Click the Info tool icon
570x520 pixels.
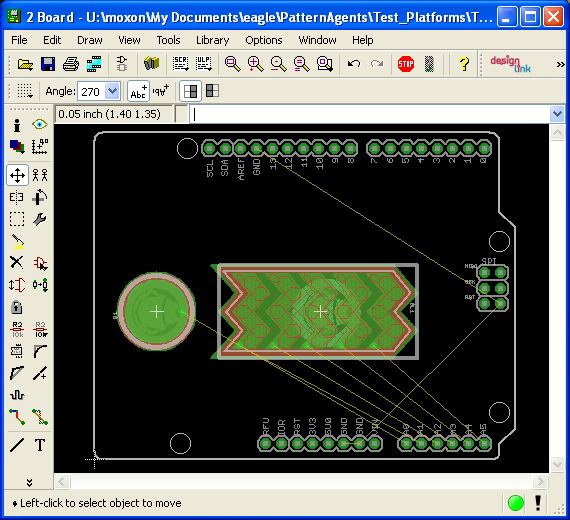[x=17, y=125]
